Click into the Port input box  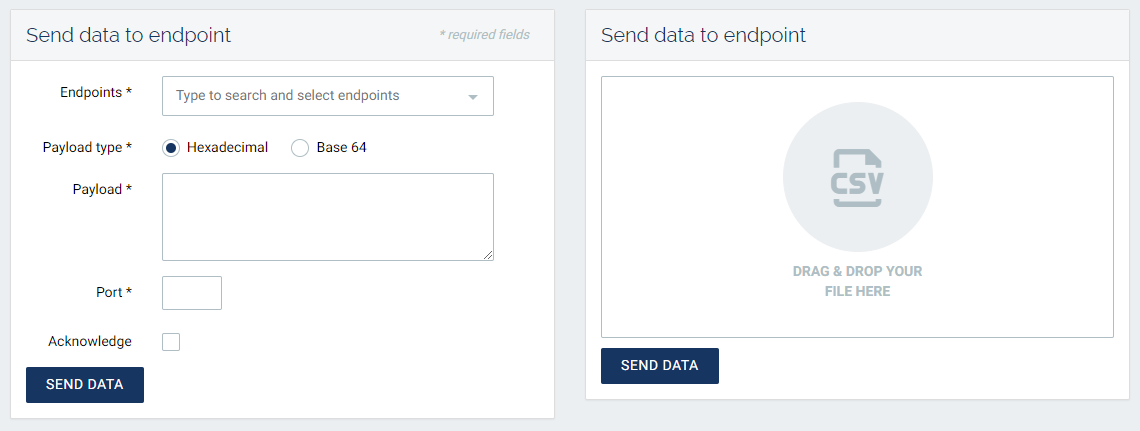coord(192,293)
